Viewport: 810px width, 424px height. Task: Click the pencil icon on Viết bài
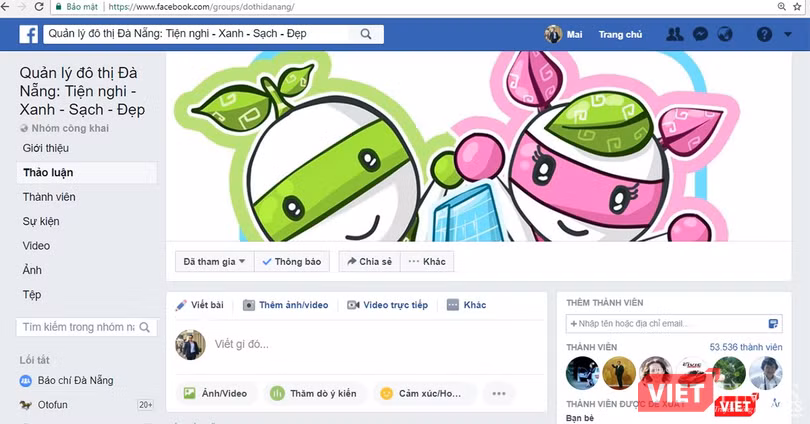click(181, 305)
